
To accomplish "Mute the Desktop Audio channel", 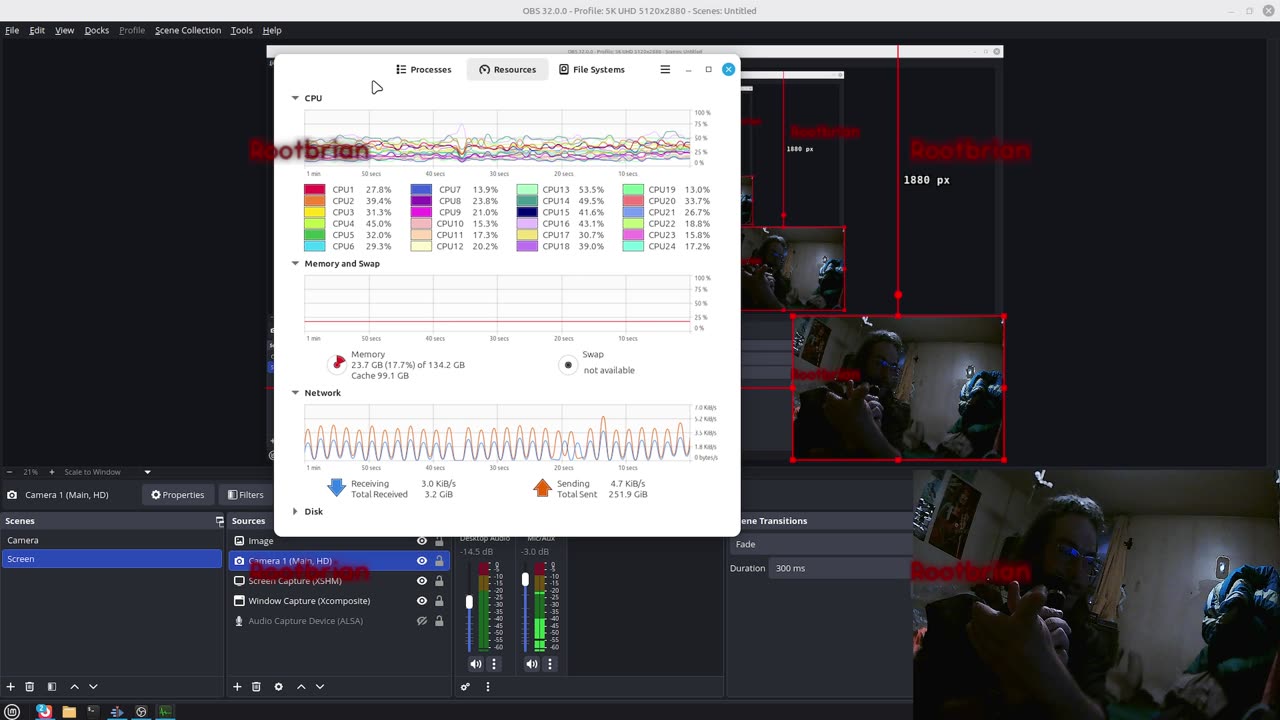I will (476, 664).
